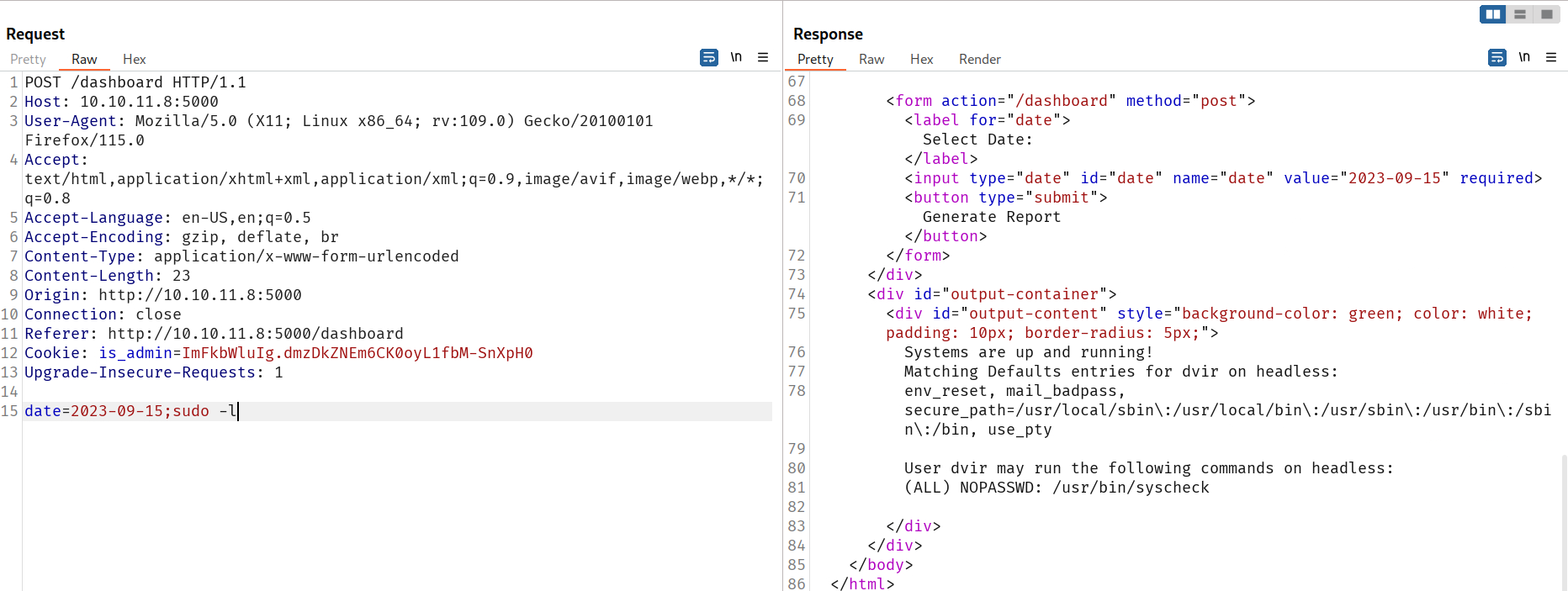Toggle word wrap icon in Response panel
The image size is (1568, 591).
[x=1497, y=57]
